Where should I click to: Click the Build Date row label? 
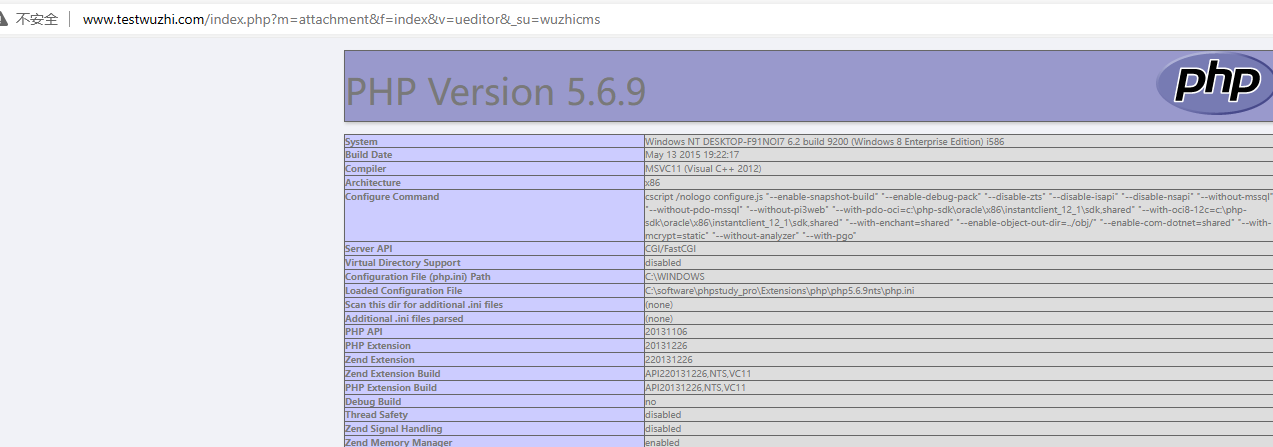[369, 155]
